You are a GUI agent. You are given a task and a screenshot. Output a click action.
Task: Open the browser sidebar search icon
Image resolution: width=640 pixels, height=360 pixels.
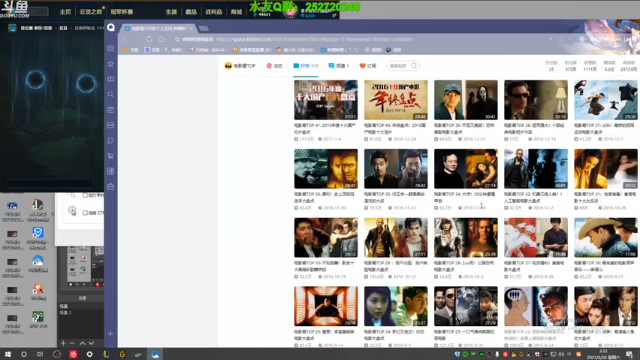pyautogui.click(x=111, y=94)
